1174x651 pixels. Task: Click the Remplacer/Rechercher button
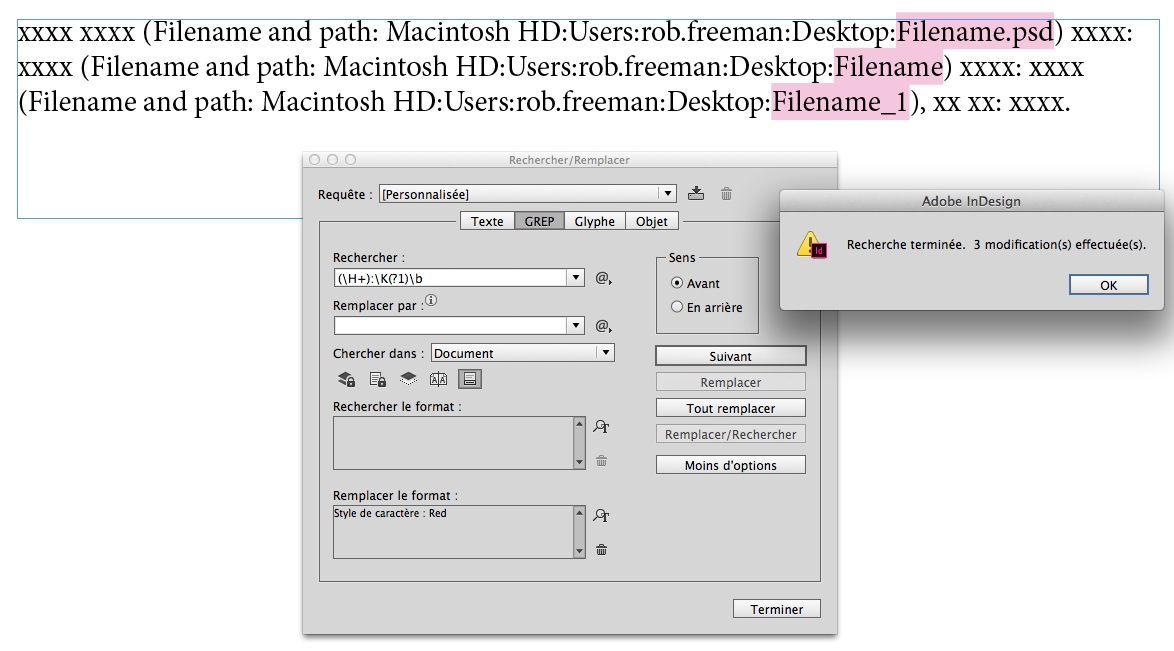[730, 434]
